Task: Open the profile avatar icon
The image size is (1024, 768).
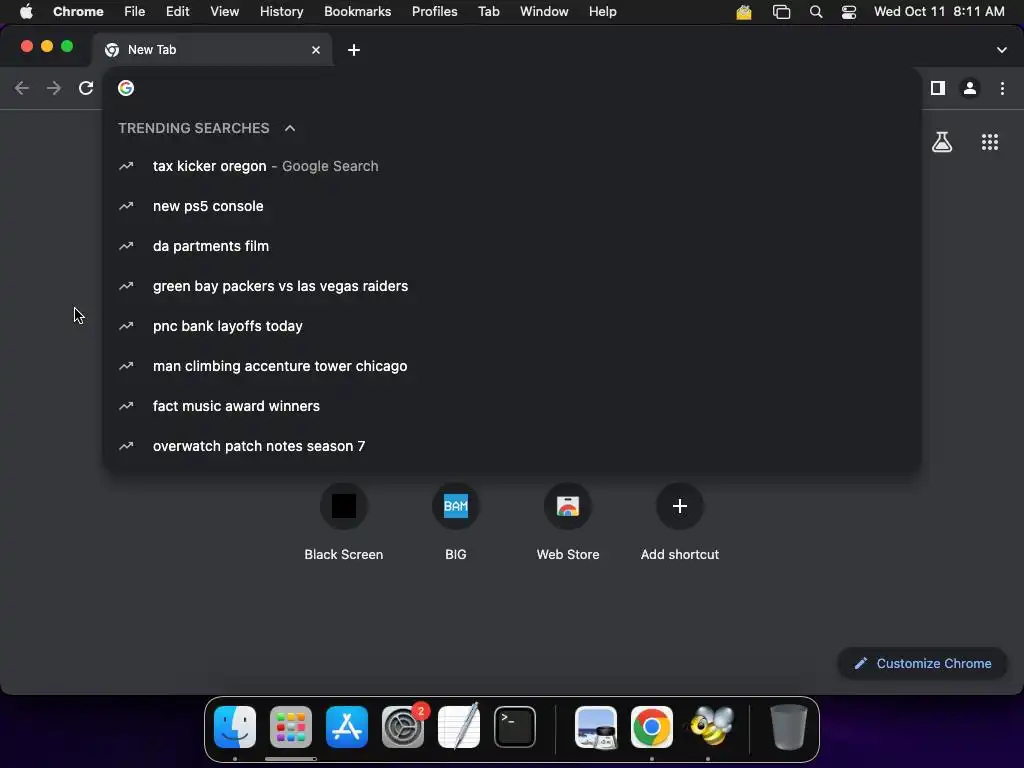Action: pyautogui.click(x=970, y=88)
